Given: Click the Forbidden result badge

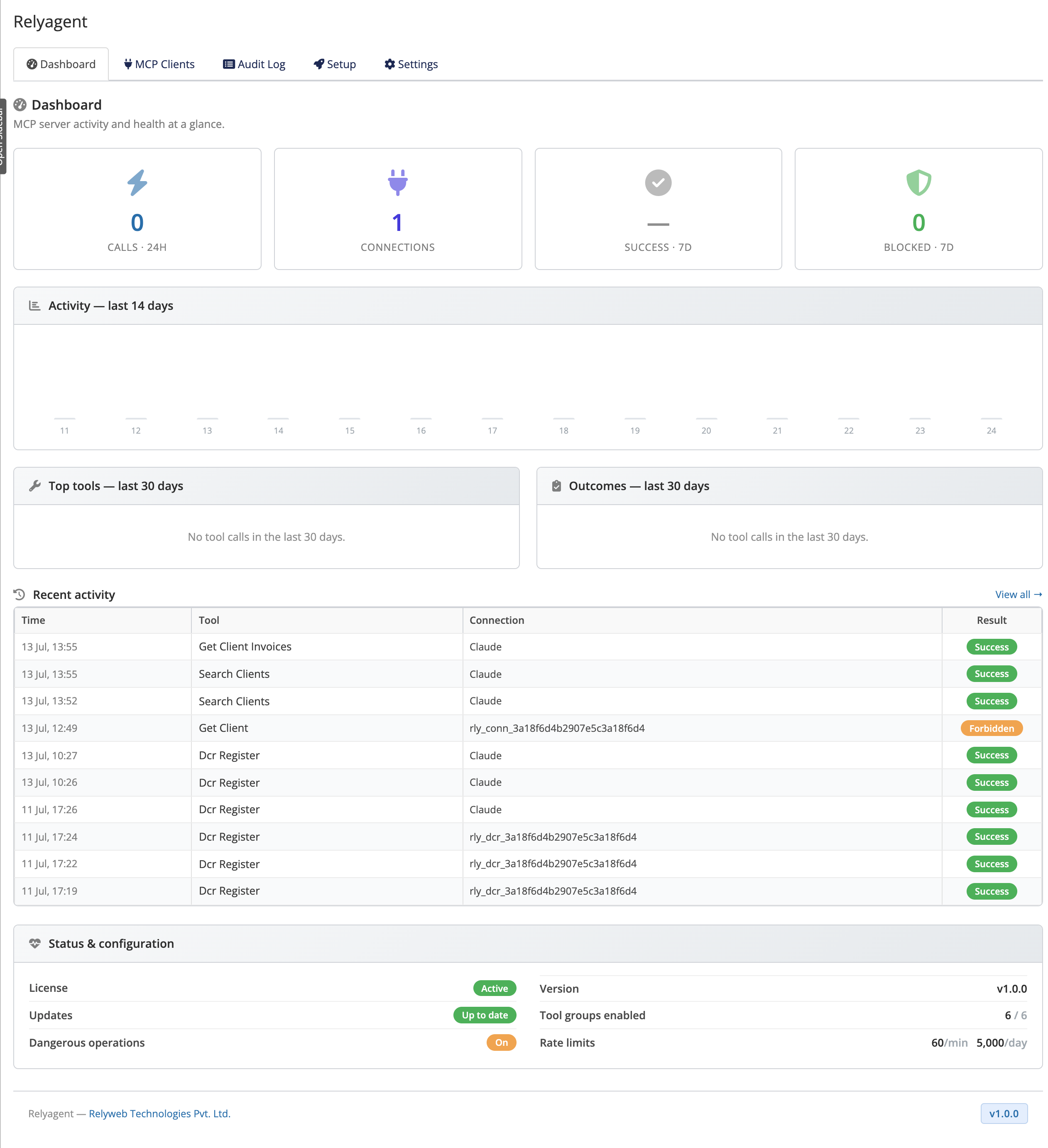Looking at the screenshot, I should pyautogui.click(x=991, y=729).
